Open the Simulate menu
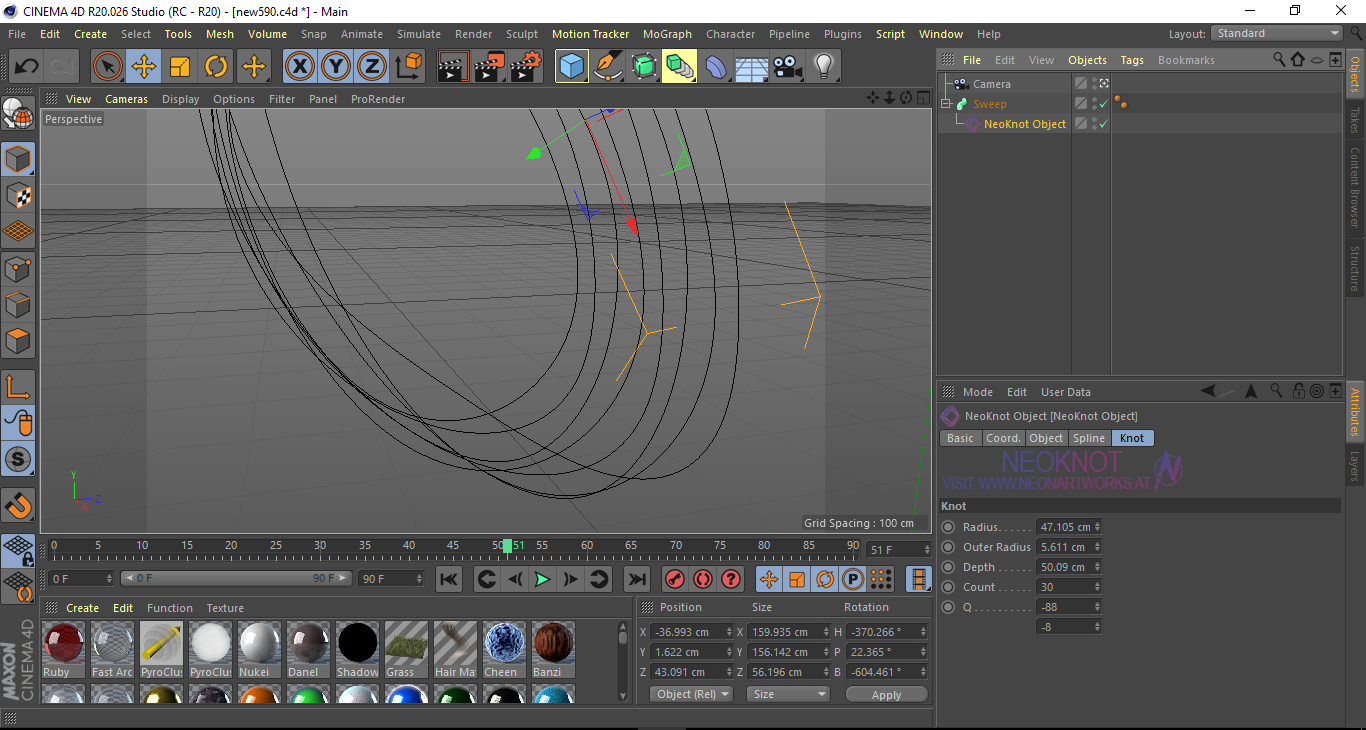1366x730 pixels. pos(419,34)
